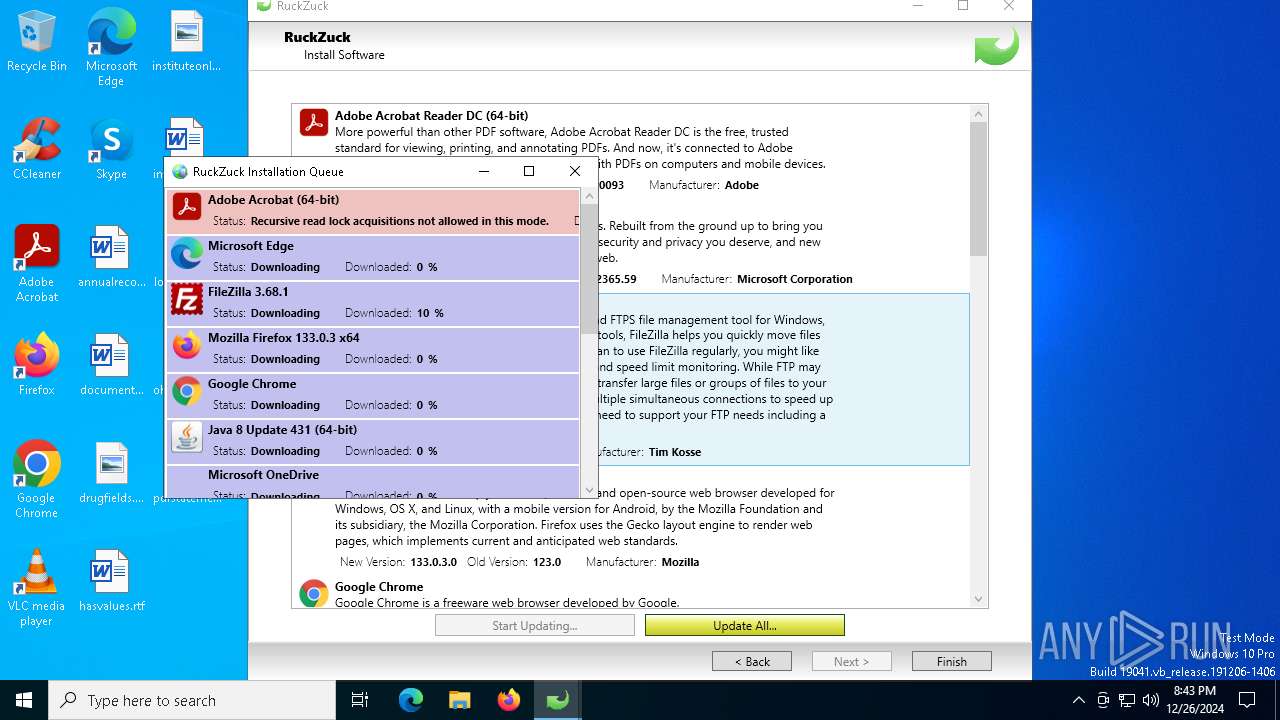Click RuckZuck app in taskbar

pos(558,700)
